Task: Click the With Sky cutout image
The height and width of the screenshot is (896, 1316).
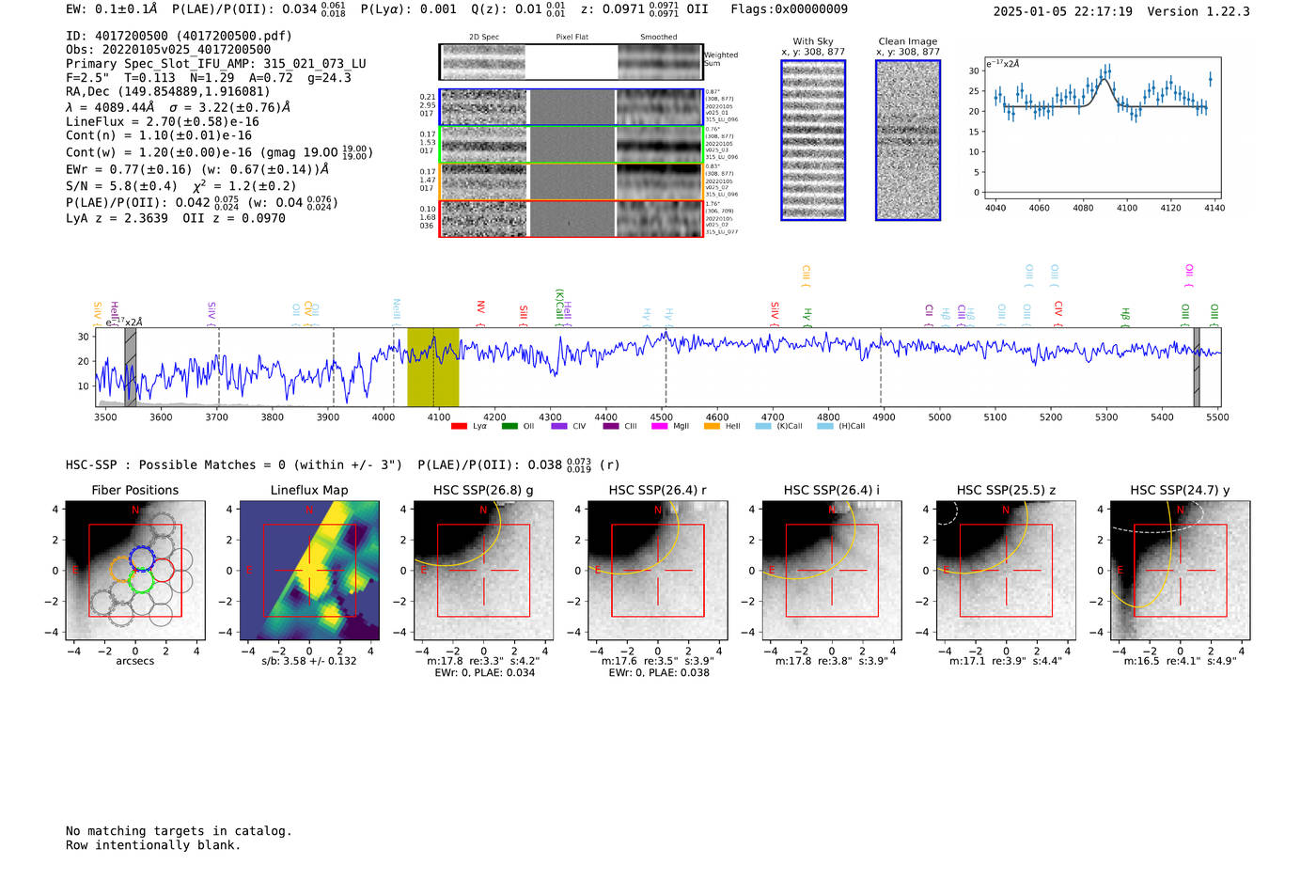Action: (813, 140)
